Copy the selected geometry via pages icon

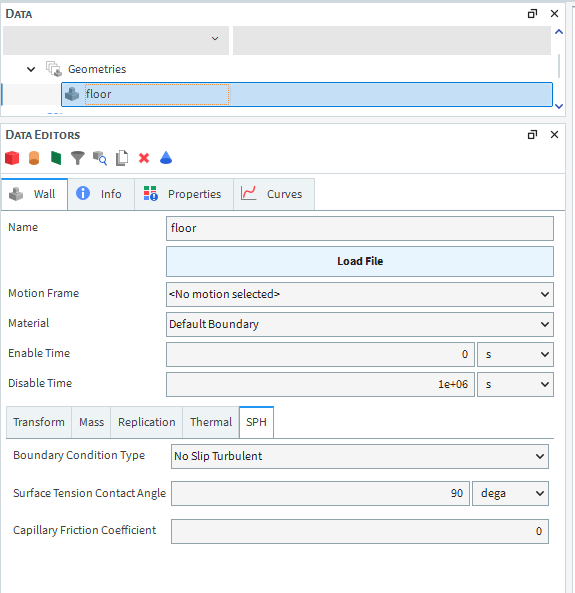[122, 158]
